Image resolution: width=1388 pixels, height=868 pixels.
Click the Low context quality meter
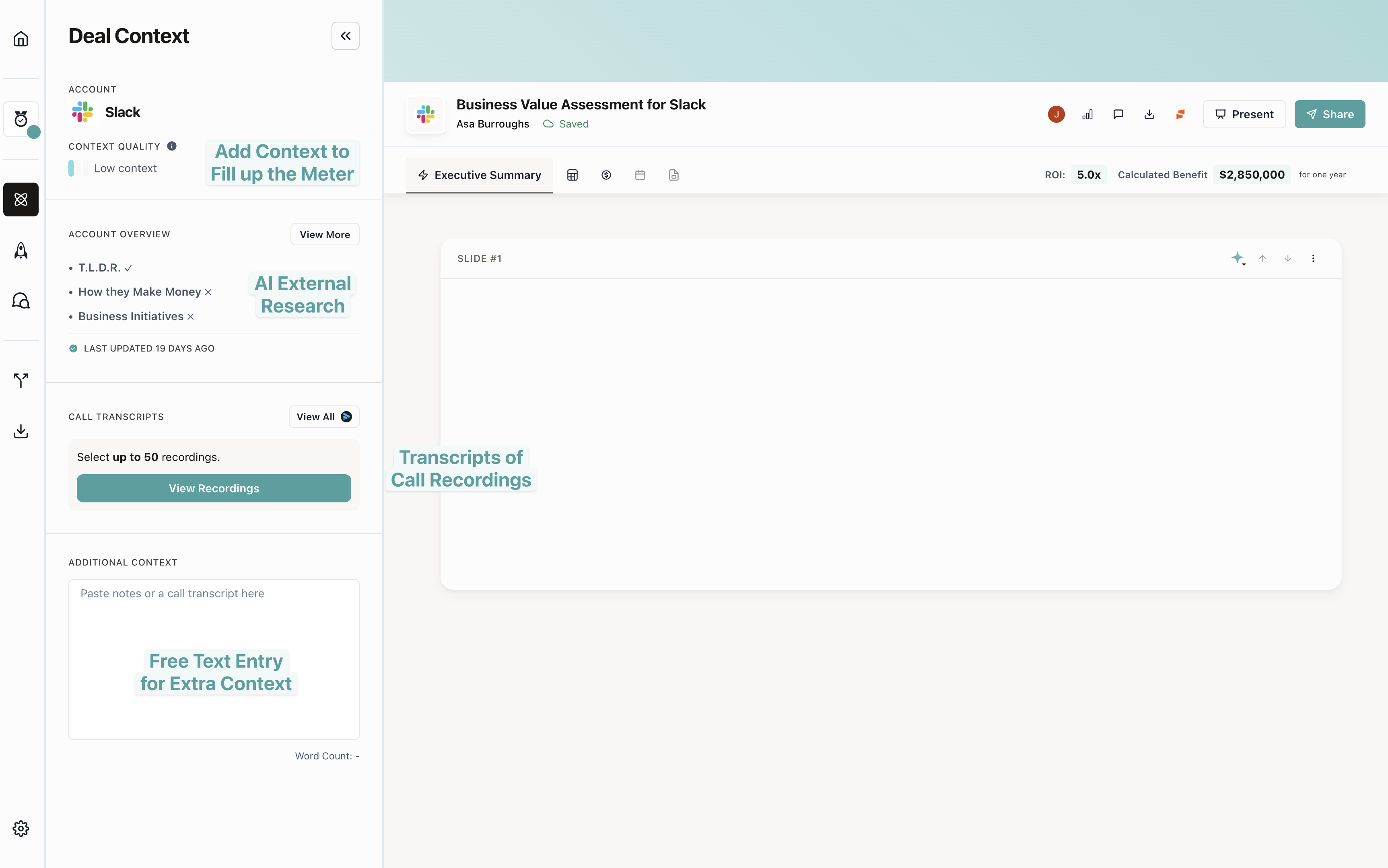coord(78,168)
